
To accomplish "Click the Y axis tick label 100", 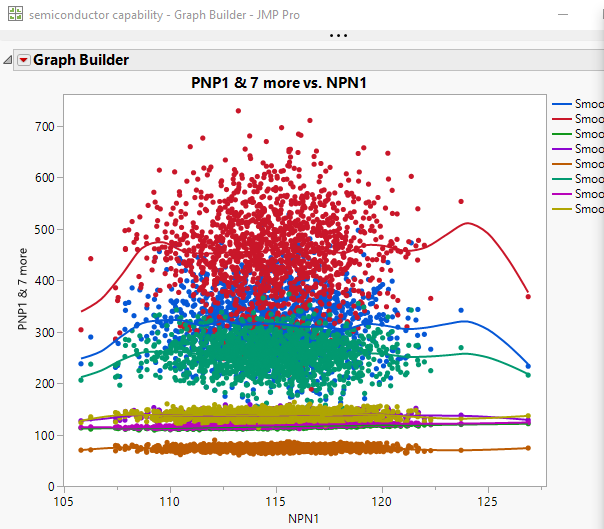I will [45, 435].
